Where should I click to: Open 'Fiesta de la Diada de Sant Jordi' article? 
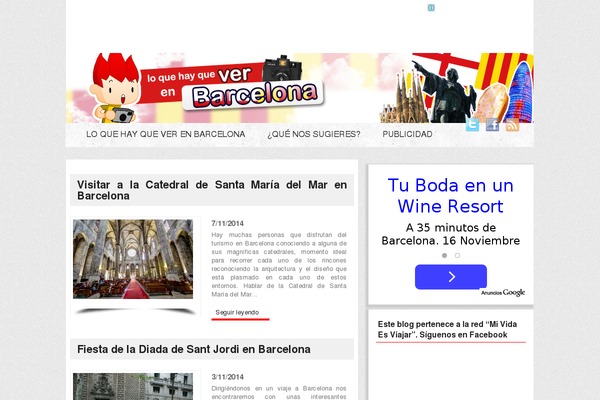194,349
